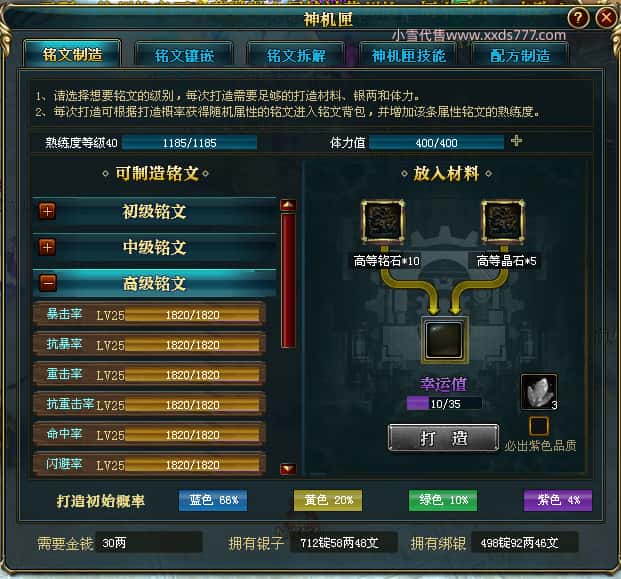Screen dimensions: 621x579
Task: Switch to the 铭文镶嵌 tab
Action: (x=184, y=55)
